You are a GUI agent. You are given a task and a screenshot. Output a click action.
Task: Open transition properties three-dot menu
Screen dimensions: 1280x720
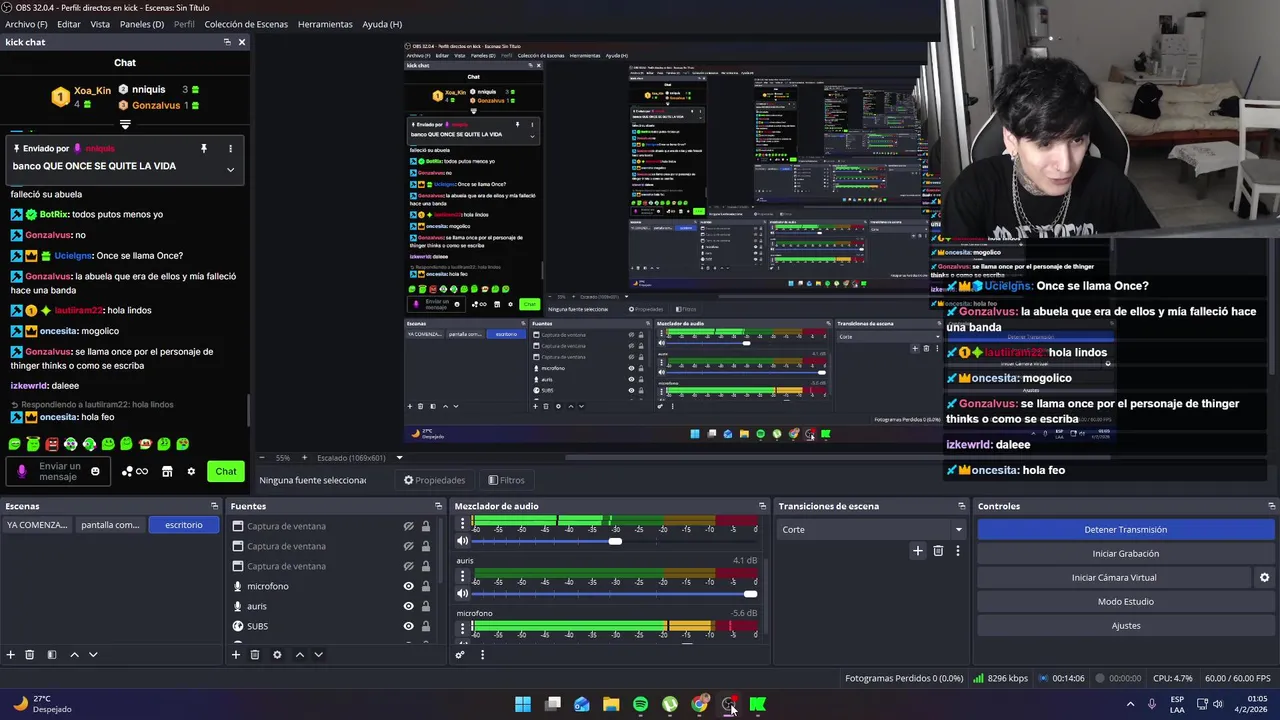[x=957, y=550]
